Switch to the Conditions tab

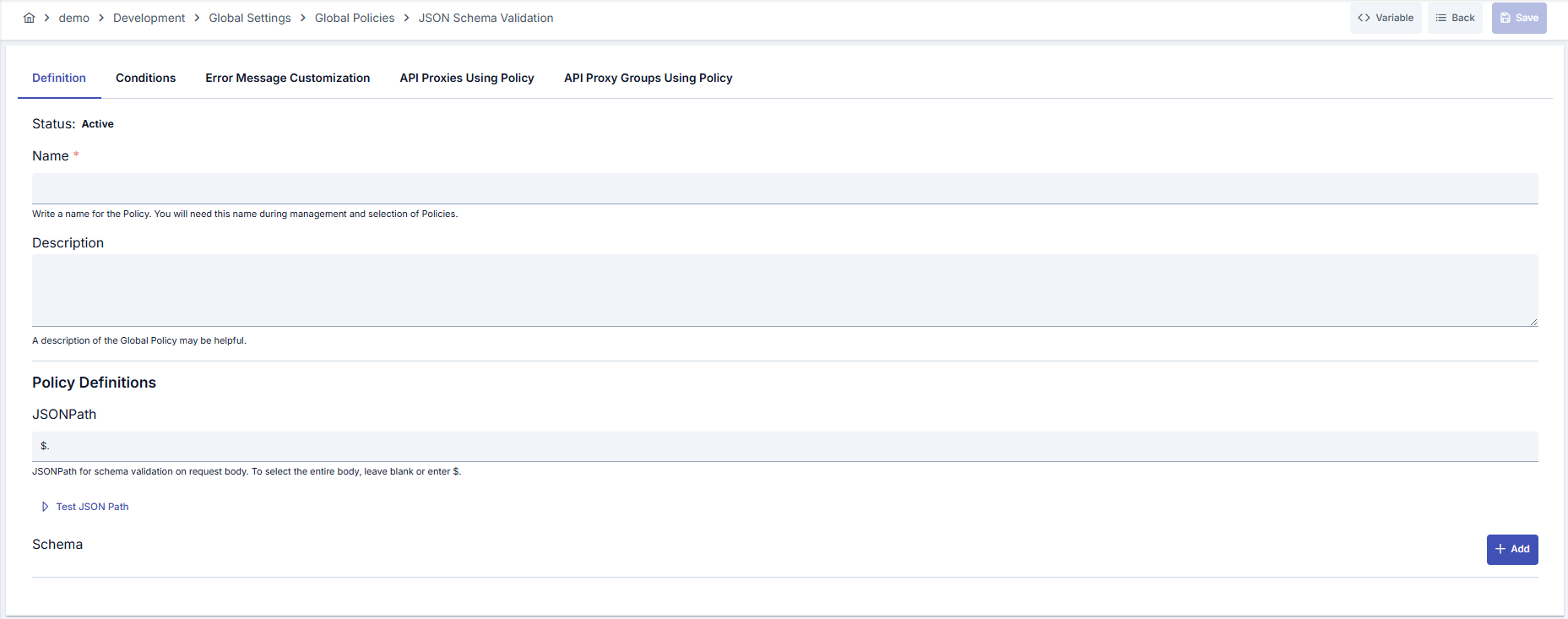coord(145,78)
